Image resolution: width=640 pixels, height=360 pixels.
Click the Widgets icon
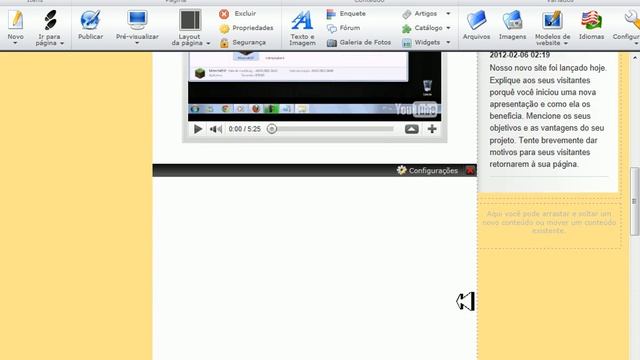[407, 43]
